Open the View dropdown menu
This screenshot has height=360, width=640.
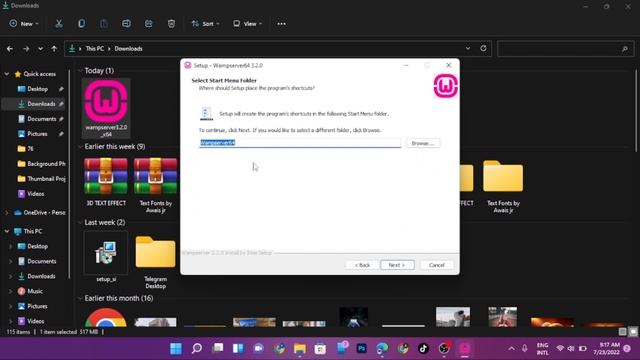(x=247, y=24)
